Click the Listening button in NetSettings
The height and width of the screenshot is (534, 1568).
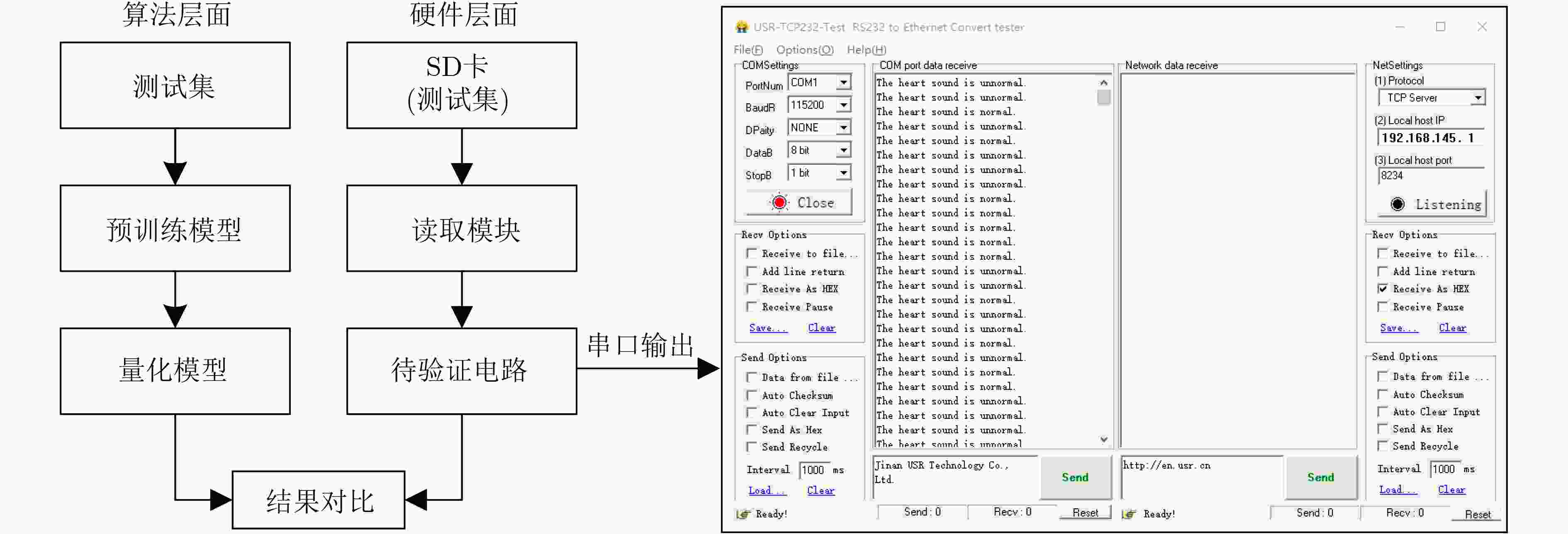[x=1432, y=204]
